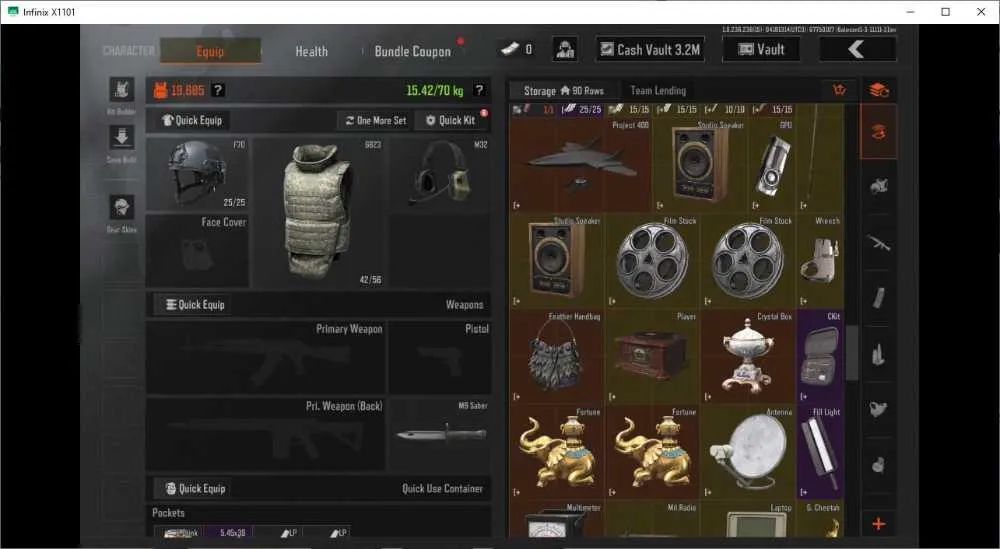The width and height of the screenshot is (1000, 549).
Task: Select the empty Pistol slot
Action: click(440, 357)
